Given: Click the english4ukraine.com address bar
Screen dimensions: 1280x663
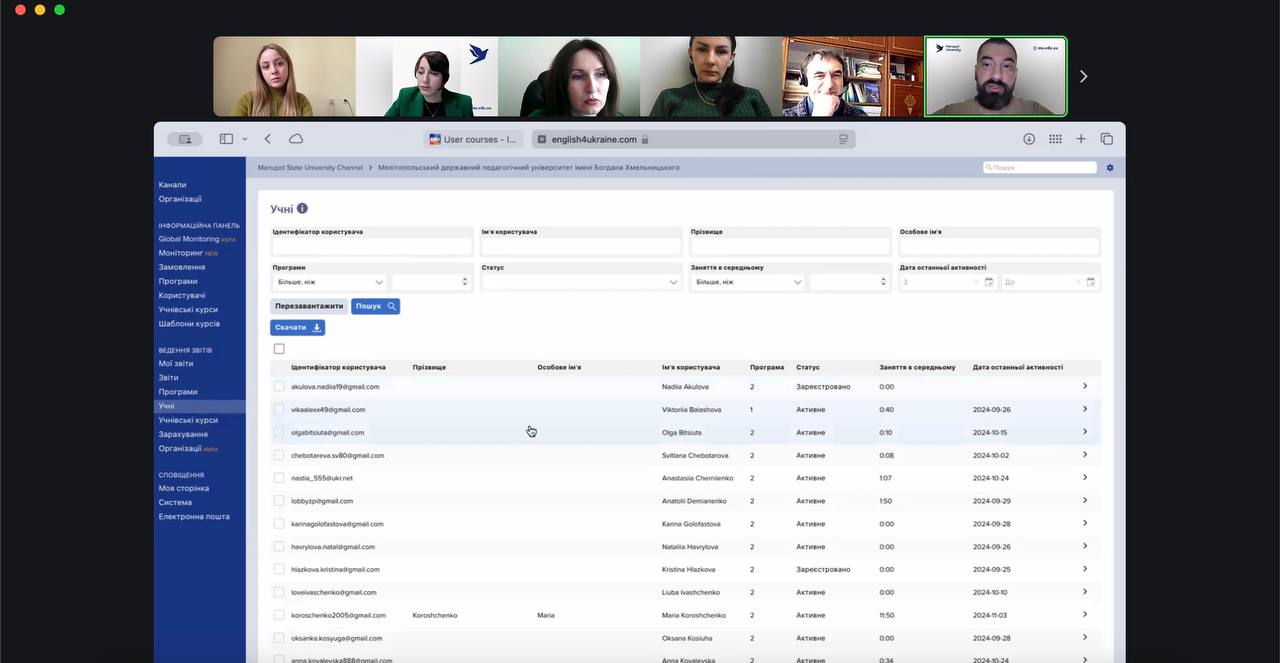Looking at the screenshot, I should click(692, 139).
